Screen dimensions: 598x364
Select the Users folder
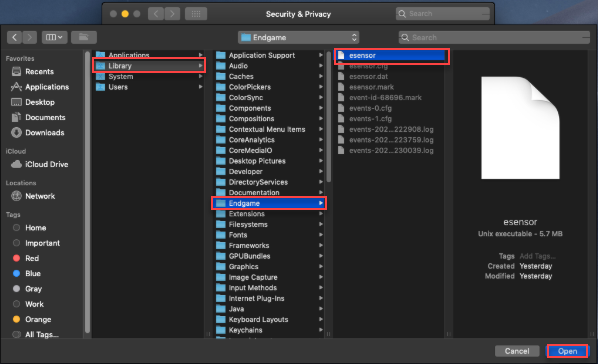(149, 87)
